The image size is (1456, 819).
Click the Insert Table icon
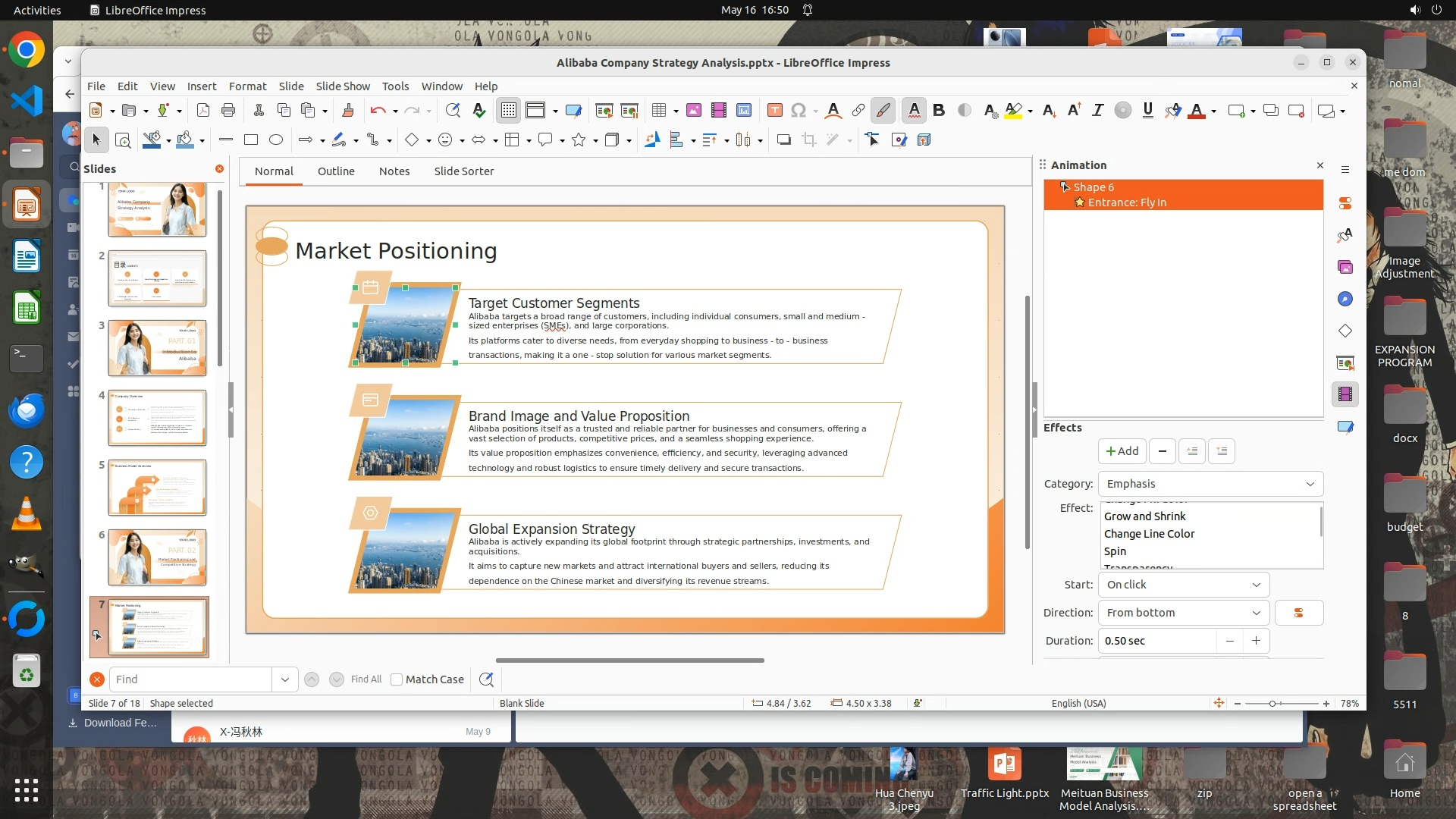click(658, 111)
